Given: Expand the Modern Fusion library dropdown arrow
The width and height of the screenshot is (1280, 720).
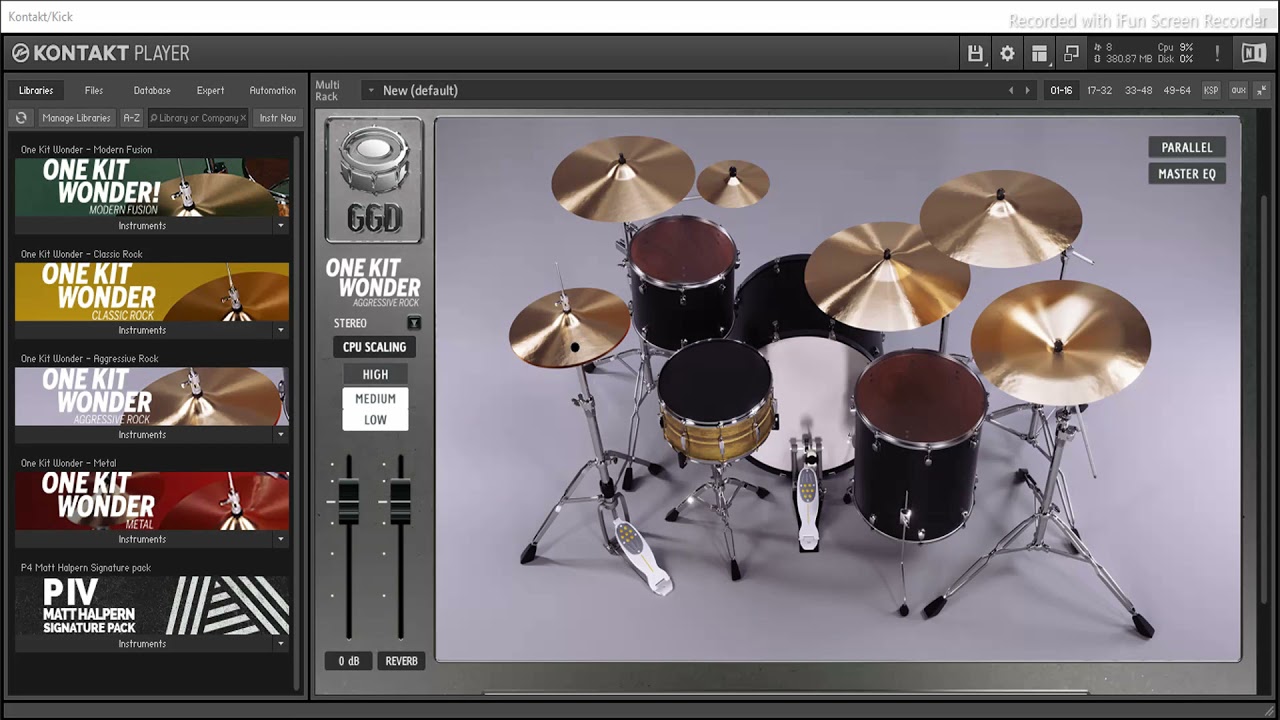Looking at the screenshot, I should coord(280,226).
